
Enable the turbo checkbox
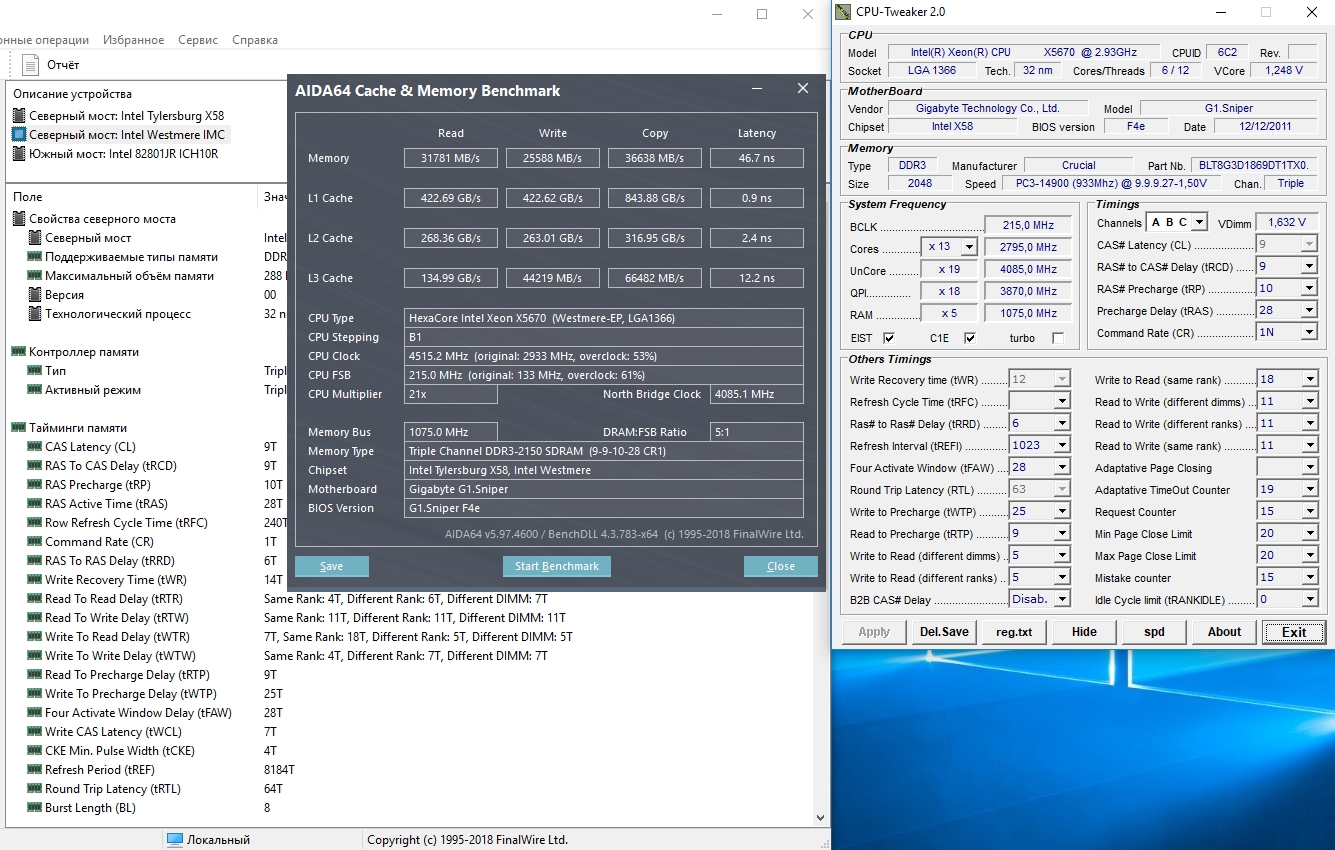pos(1058,338)
